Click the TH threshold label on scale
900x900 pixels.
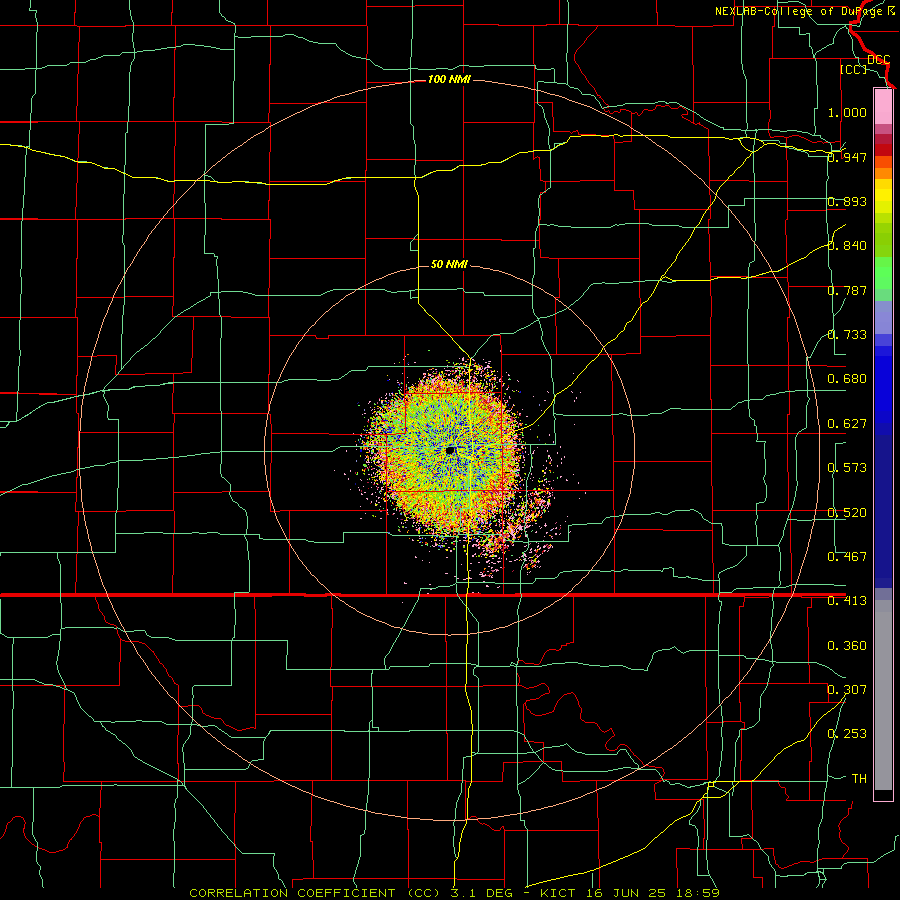click(859, 779)
